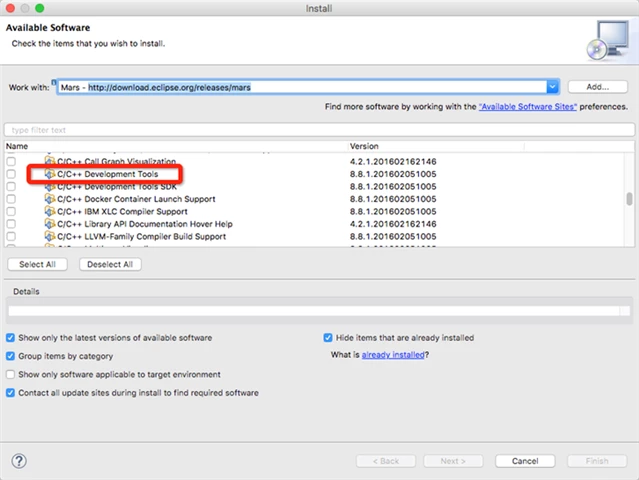This screenshot has width=639, height=480.
Task: Select the C/C++ LLVM-Family Compiler Build Support text
Action: [141, 236]
